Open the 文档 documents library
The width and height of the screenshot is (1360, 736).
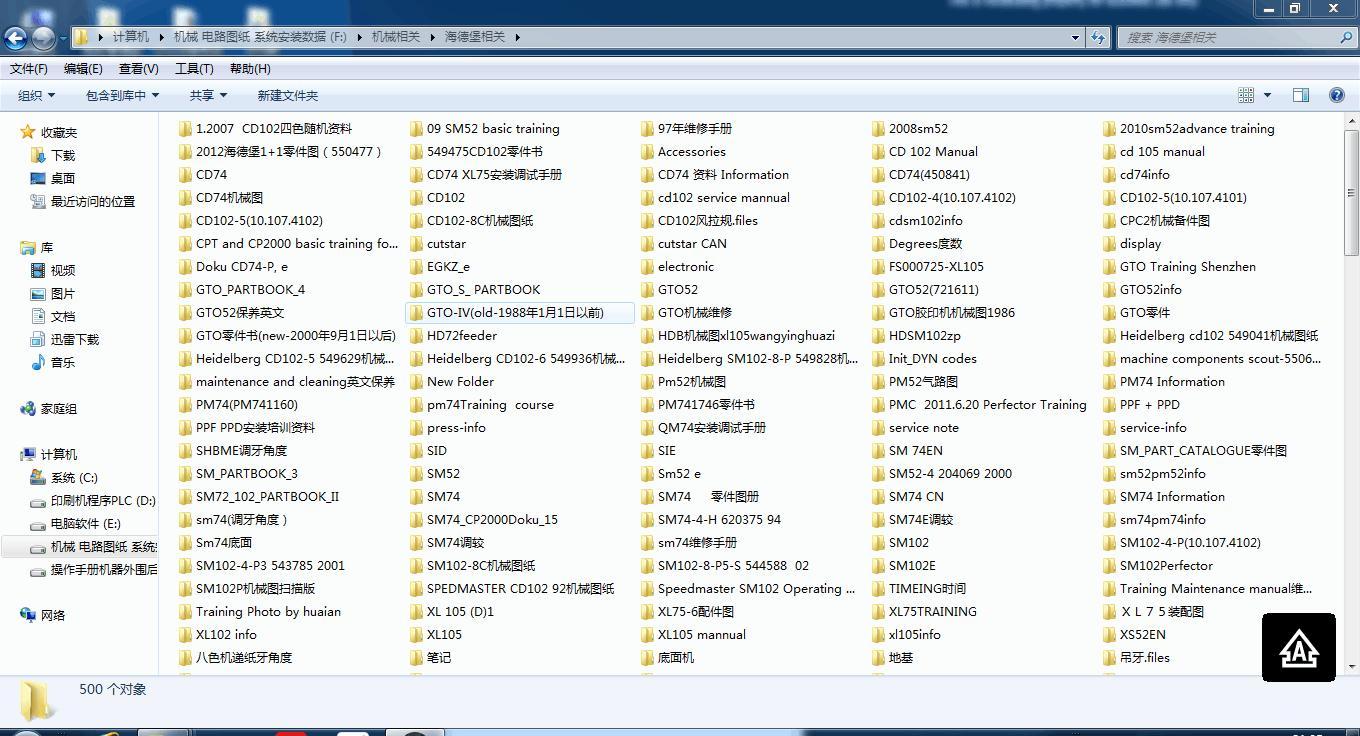coord(52,316)
